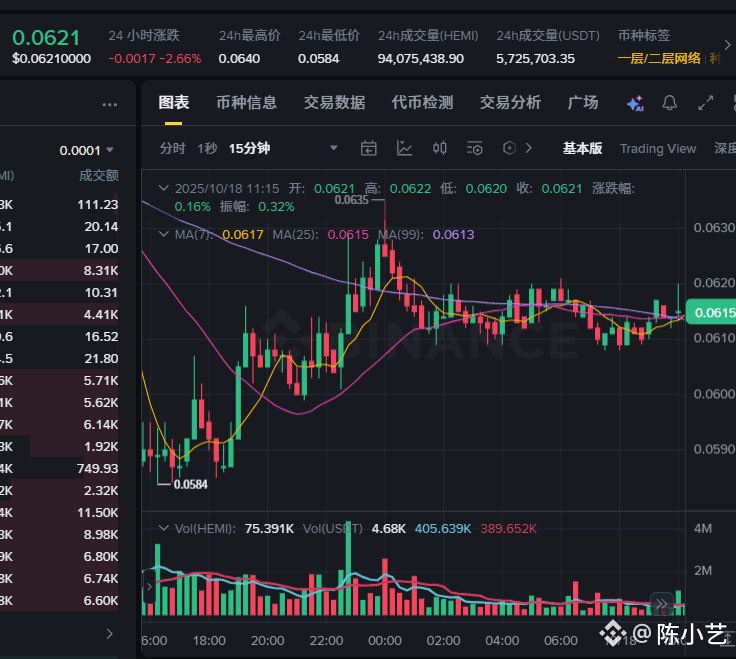Image resolution: width=736 pixels, height=659 pixels.
Task: Open the AI assistant sparkle icon
Action: pyautogui.click(x=635, y=103)
